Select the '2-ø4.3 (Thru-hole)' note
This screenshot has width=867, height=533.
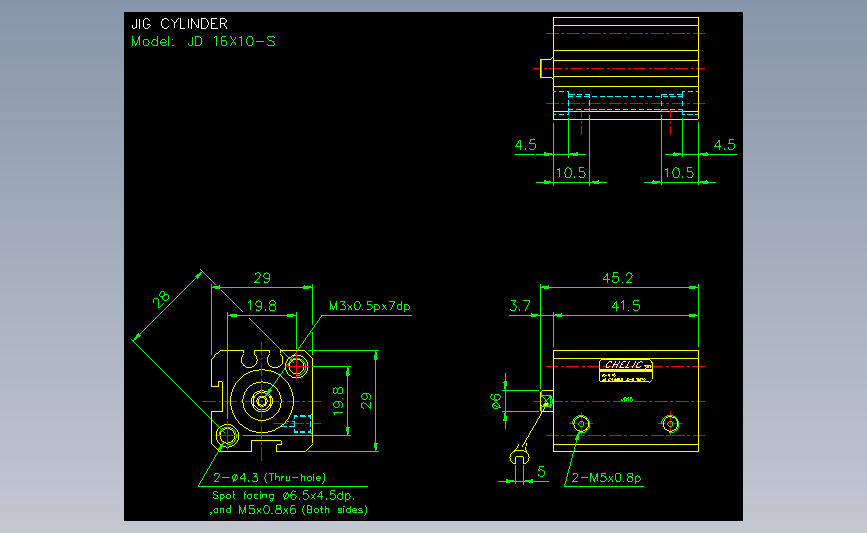coord(269,477)
